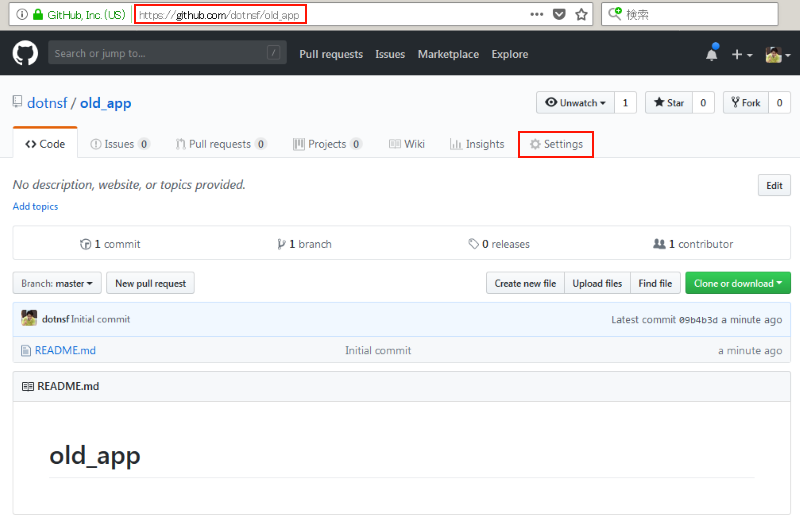Image resolution: width=800 pixels, height=522 pixels.
Task: Open the plus create-new menu
Action: 742,54
